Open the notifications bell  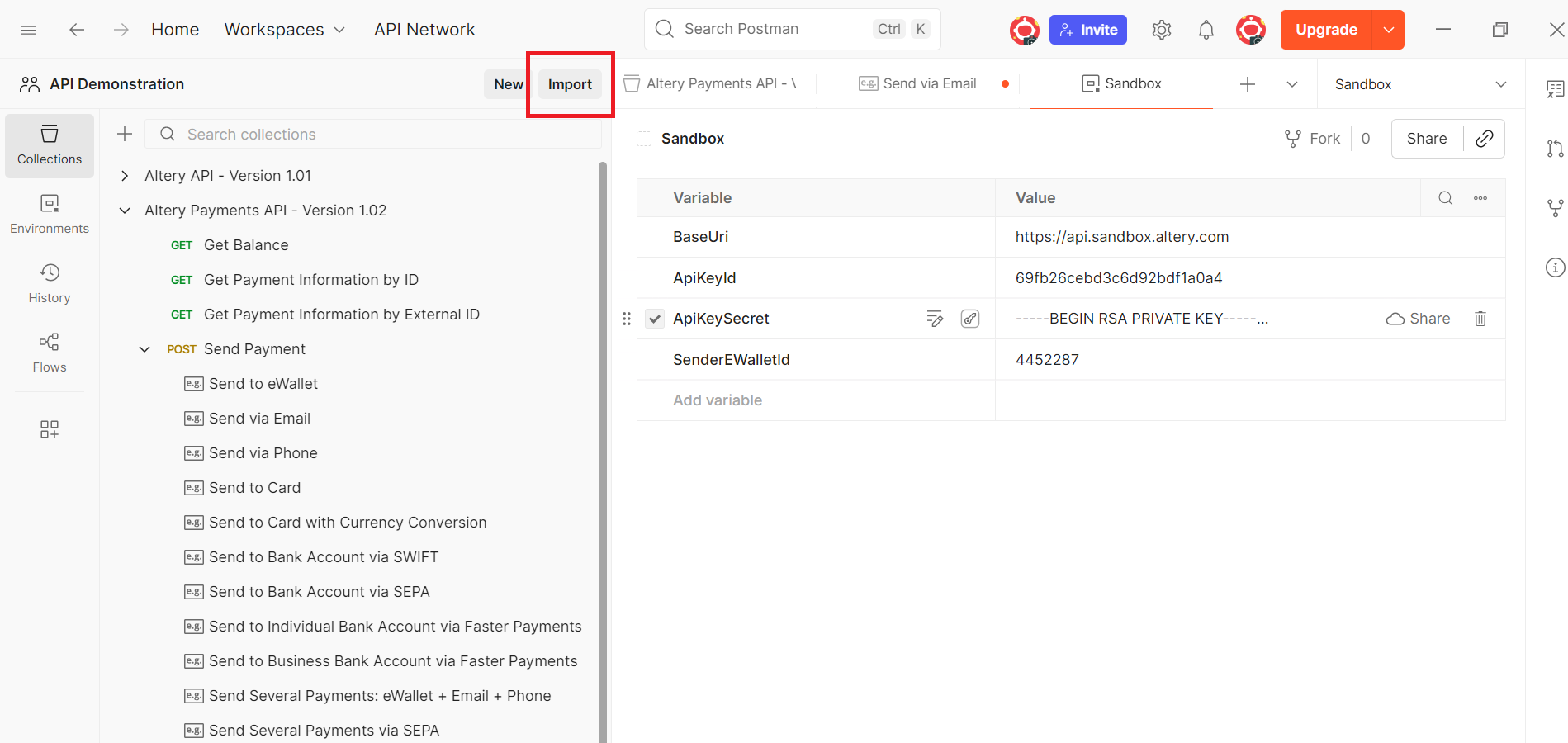1206,30
